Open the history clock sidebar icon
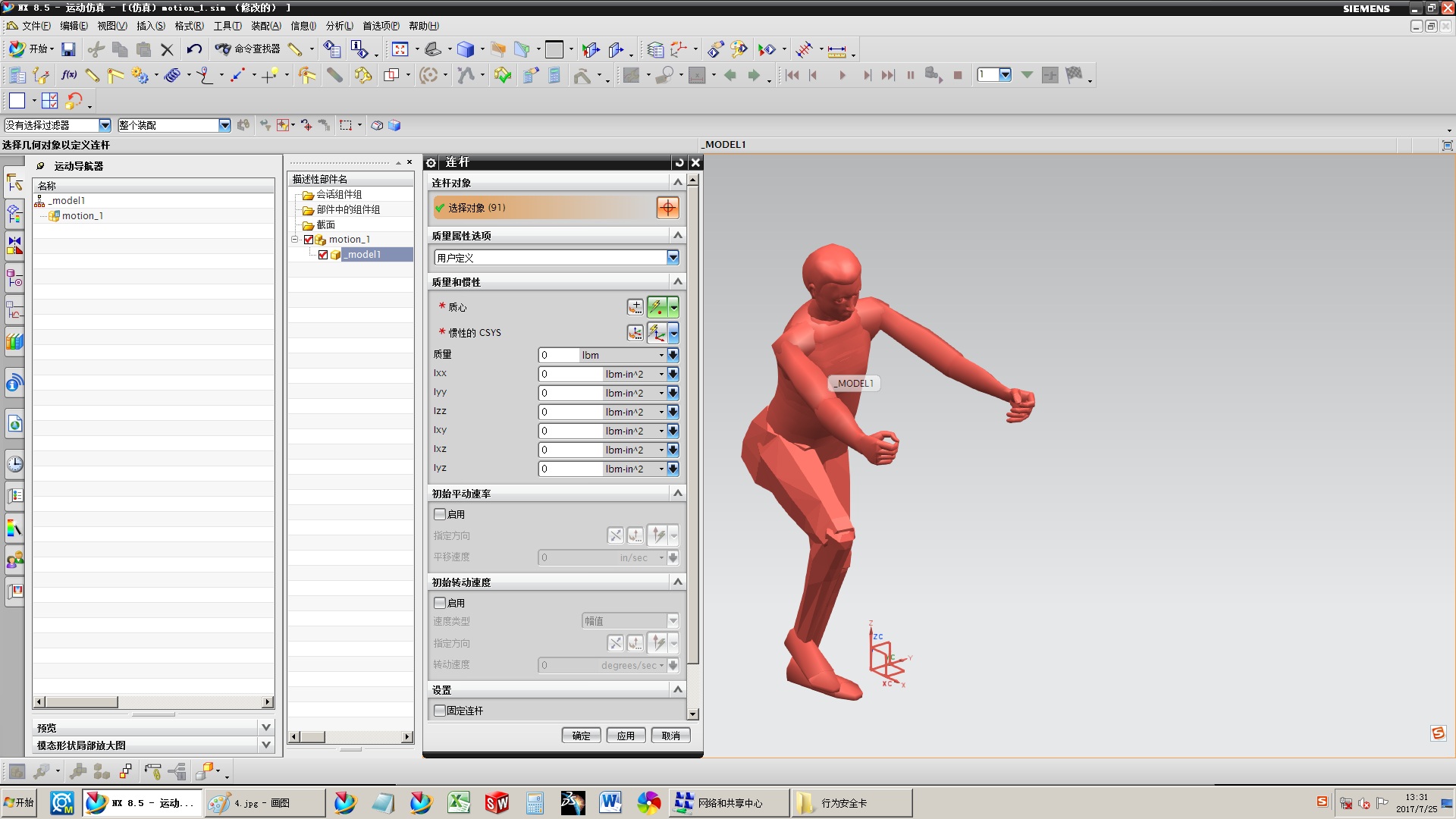Viewport: 1456px width, 819px height. [x=14, y=464]
